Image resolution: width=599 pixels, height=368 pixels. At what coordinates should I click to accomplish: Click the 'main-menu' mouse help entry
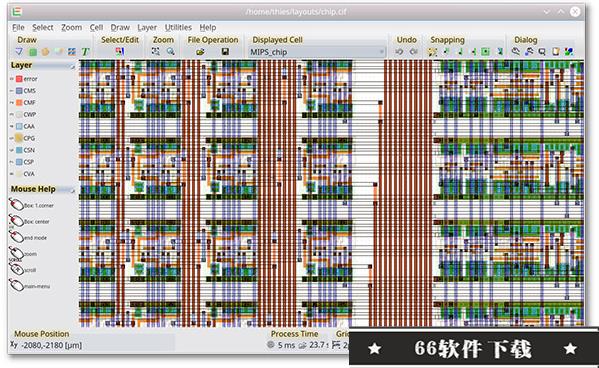(30, 286)
